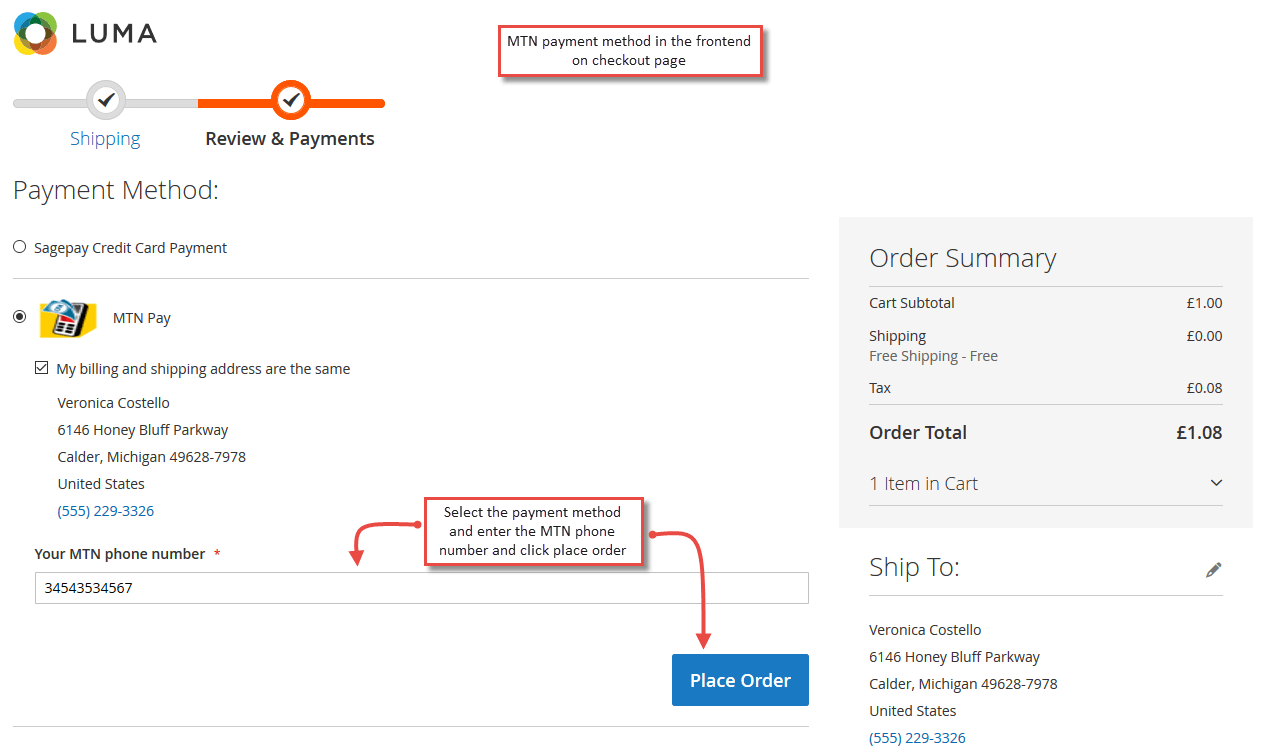Select the Review & Payments step label
1261x747 pixels.
tap(290, 138)
